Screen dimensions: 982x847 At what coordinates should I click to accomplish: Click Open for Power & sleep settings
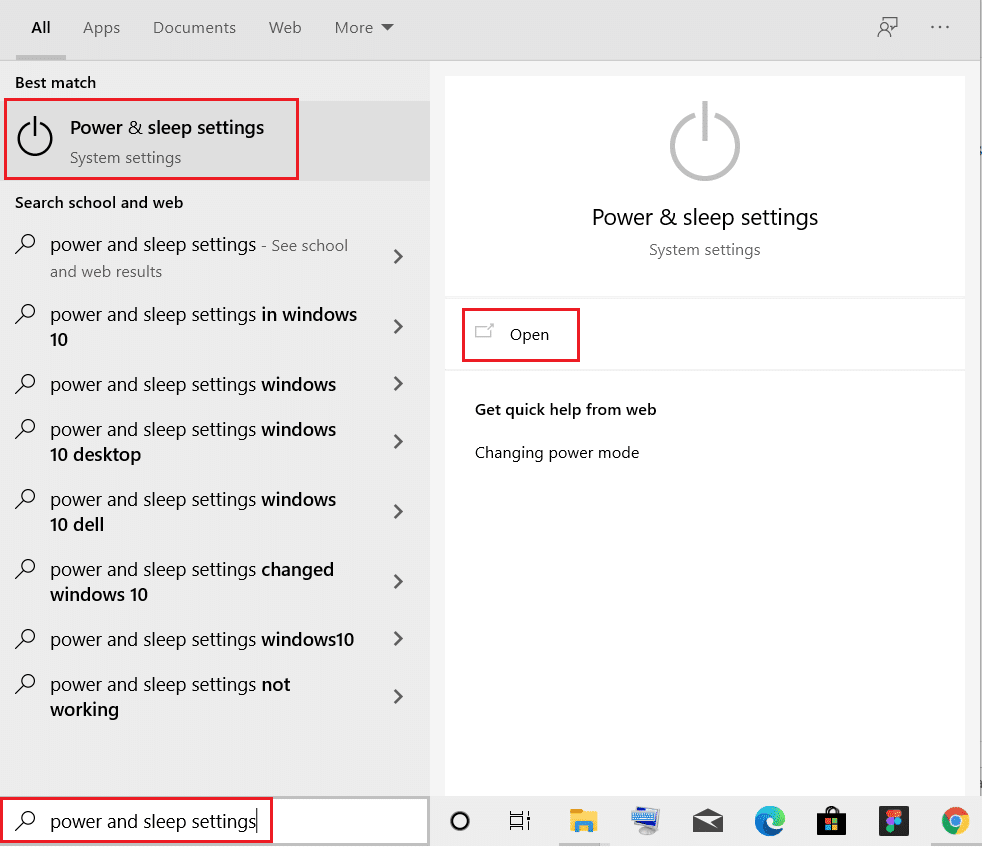[528, 335]
